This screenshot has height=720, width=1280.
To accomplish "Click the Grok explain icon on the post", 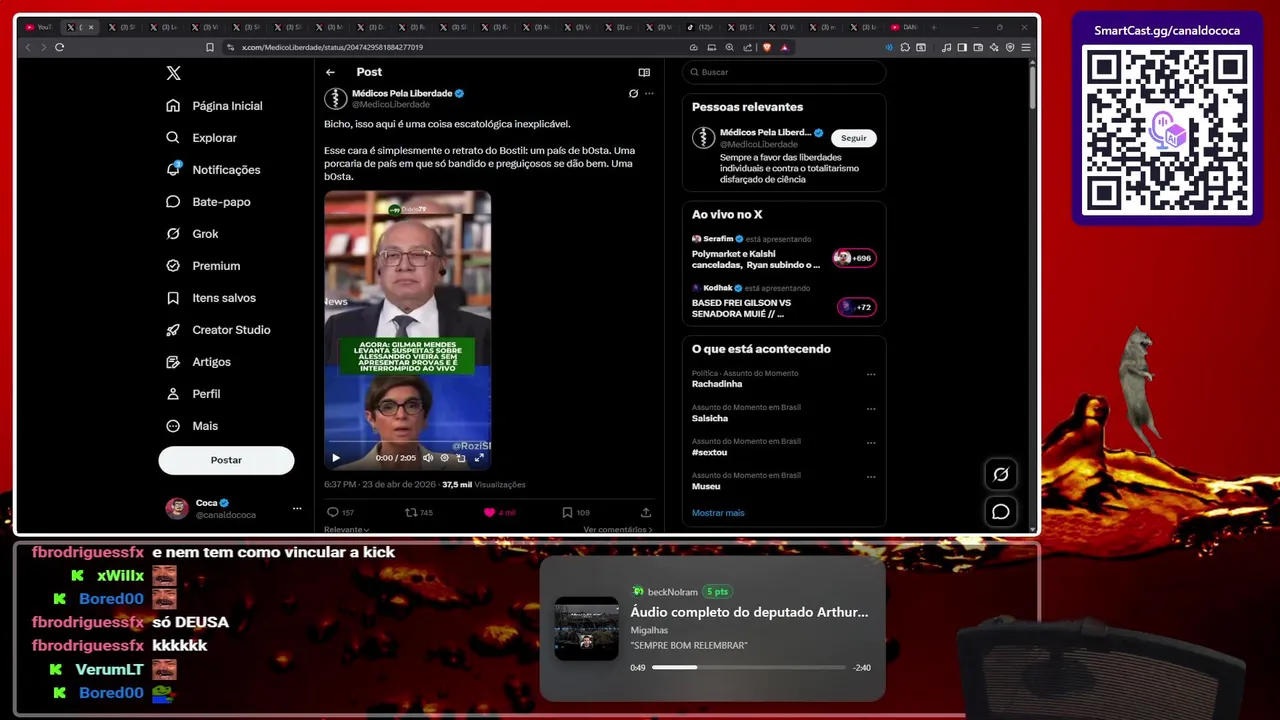I will click(x=633, y=93).
